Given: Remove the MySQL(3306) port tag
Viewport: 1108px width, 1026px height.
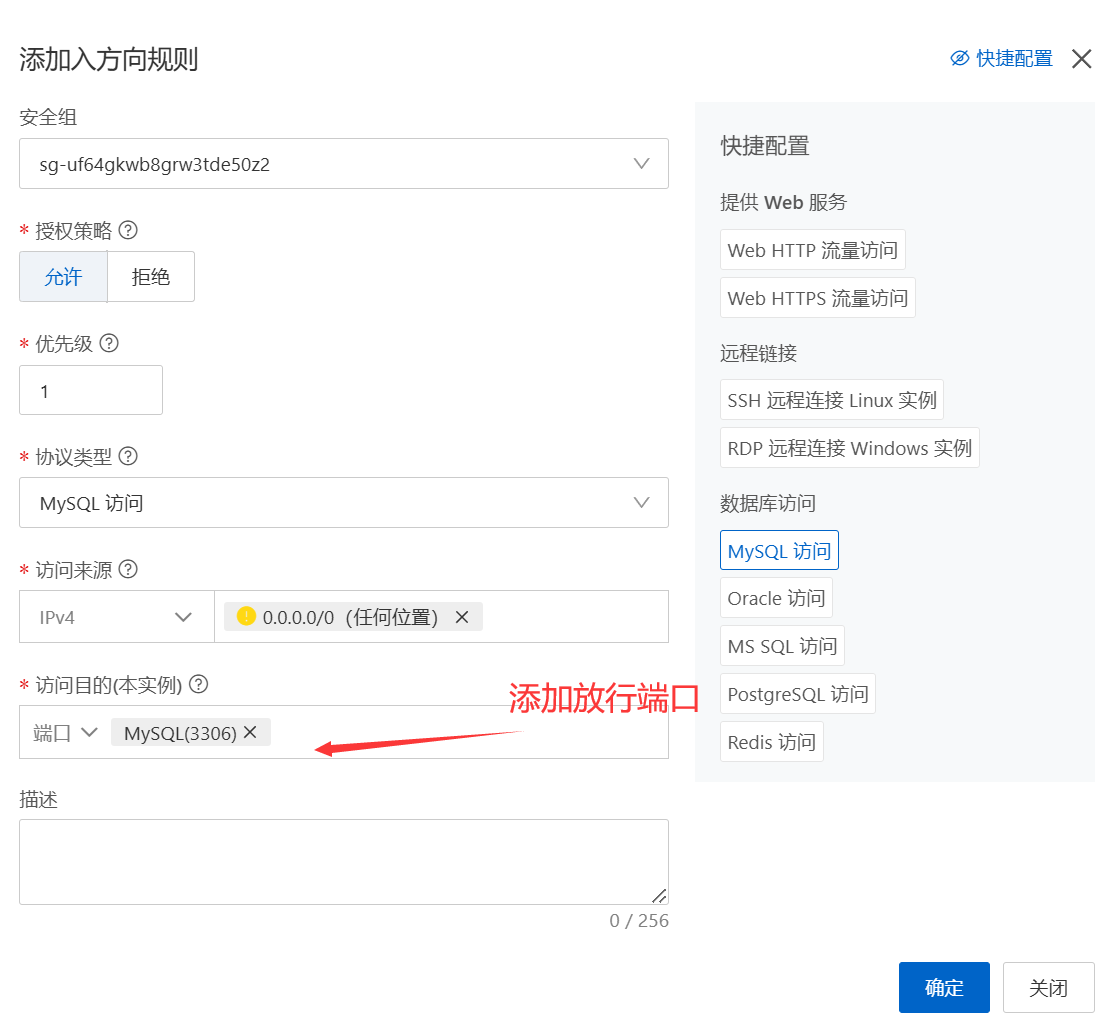Looking at the screenshot, I should point(251,732).
